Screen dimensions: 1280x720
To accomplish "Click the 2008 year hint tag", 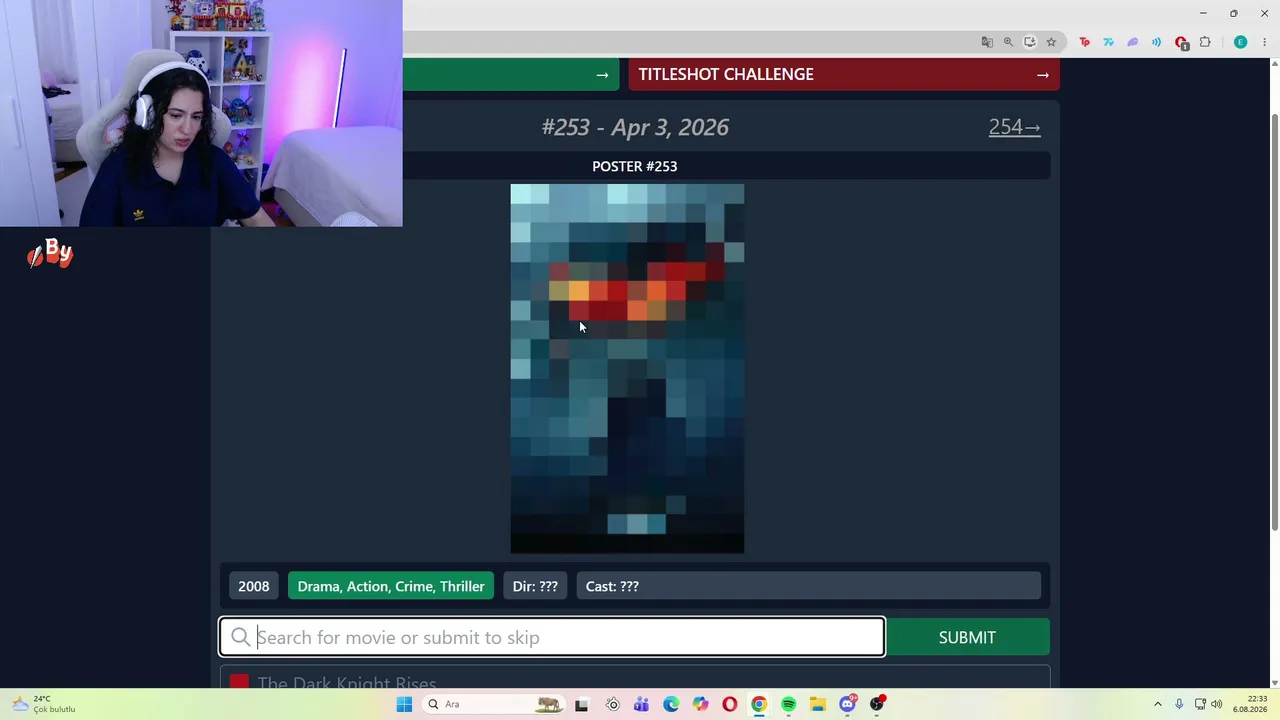I will pyautogui.click(x=254, y=586).
